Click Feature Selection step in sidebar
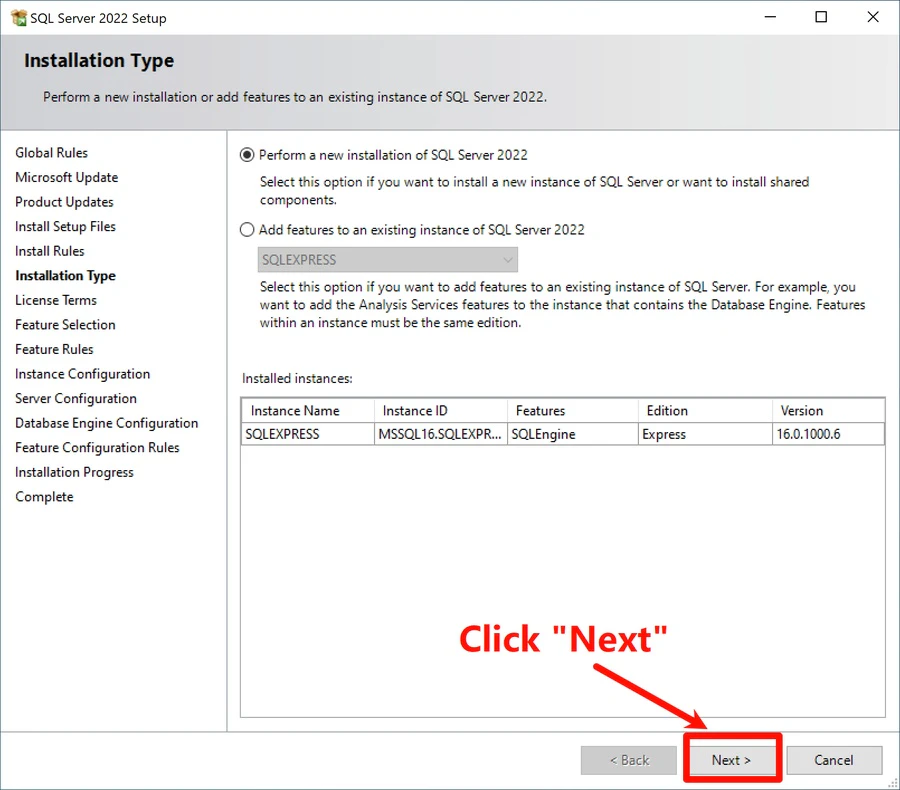Image resolution: width=900 pixels, height=790 pixels. tap(65, 325)
